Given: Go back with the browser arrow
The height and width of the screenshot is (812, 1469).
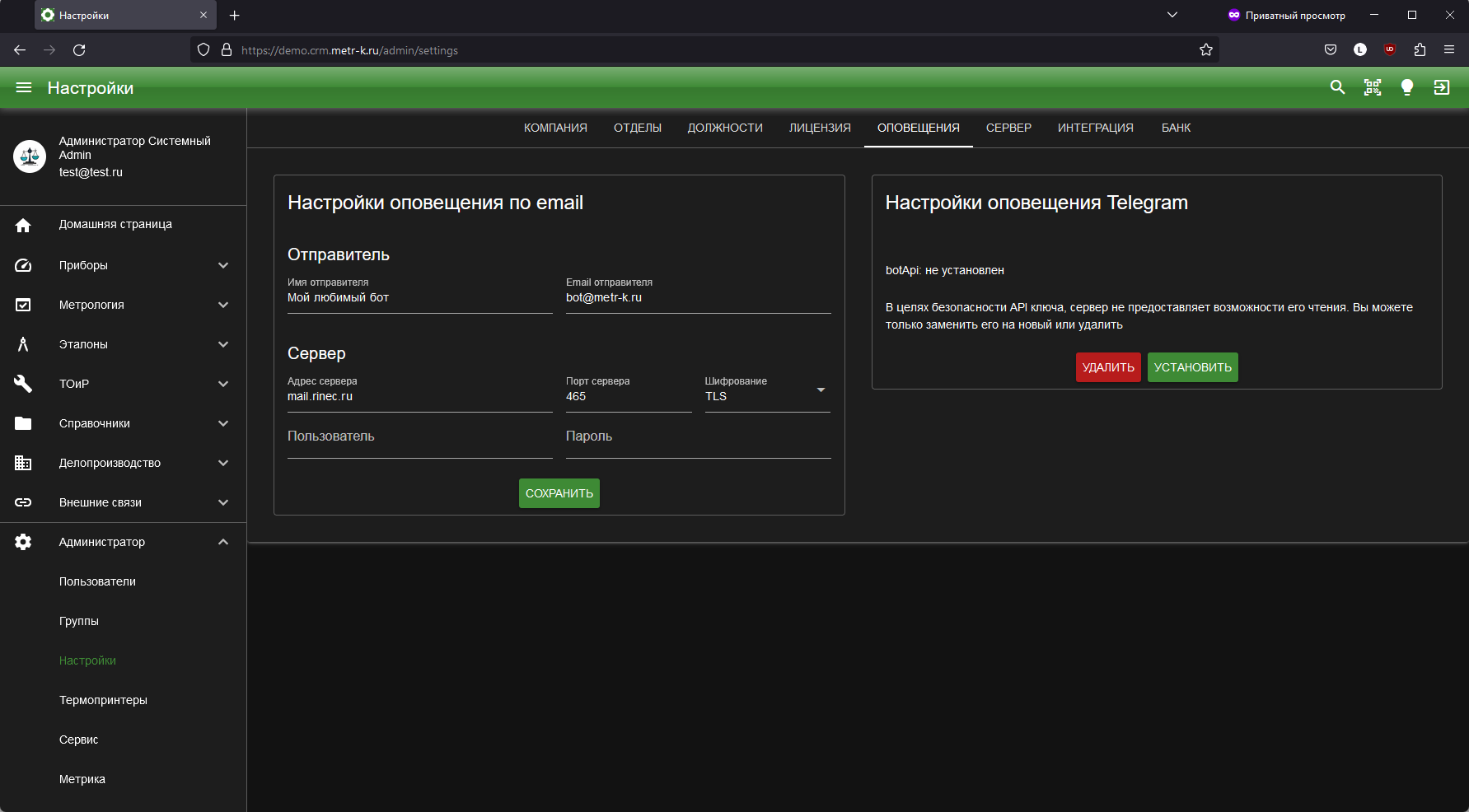Looking at the screenshot, I should pyautogui.click(x=20, y=50).
